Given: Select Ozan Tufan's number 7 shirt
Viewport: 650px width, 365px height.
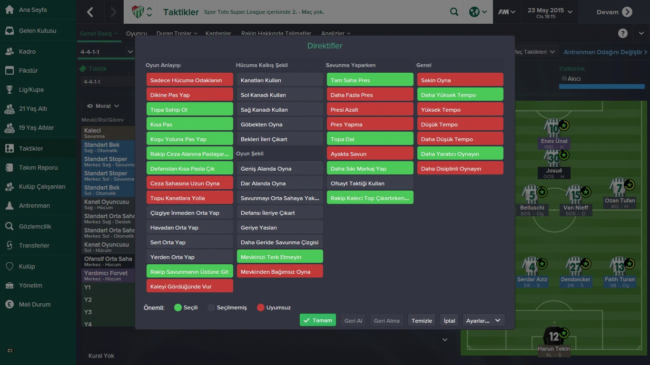Looking at the screenshot, I should 620,187.
